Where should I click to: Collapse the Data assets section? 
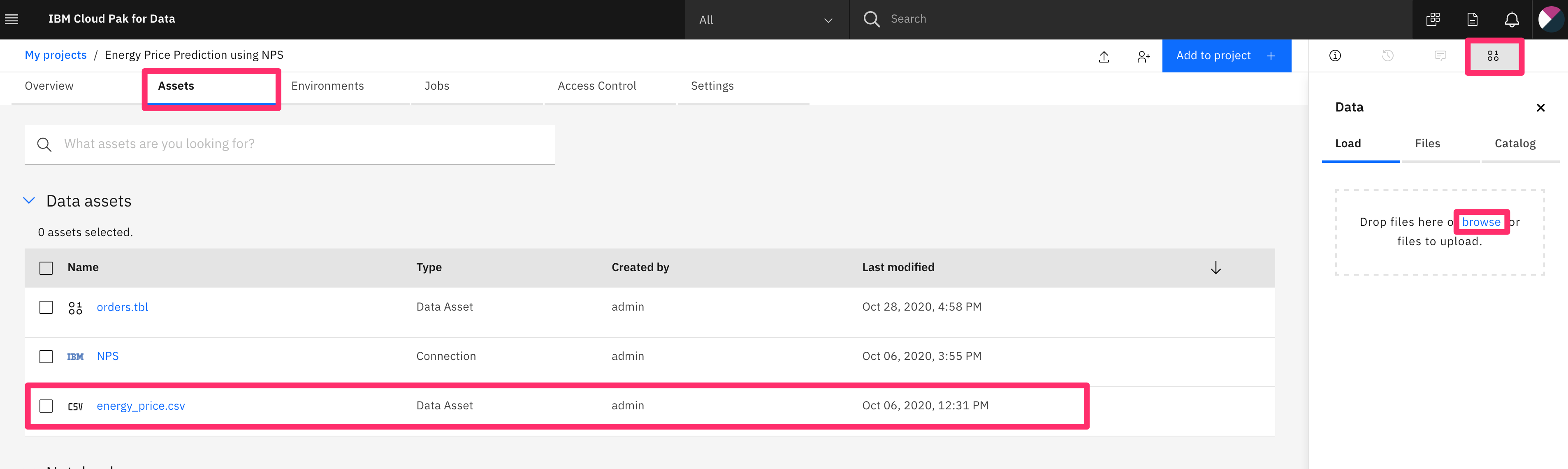29,200
